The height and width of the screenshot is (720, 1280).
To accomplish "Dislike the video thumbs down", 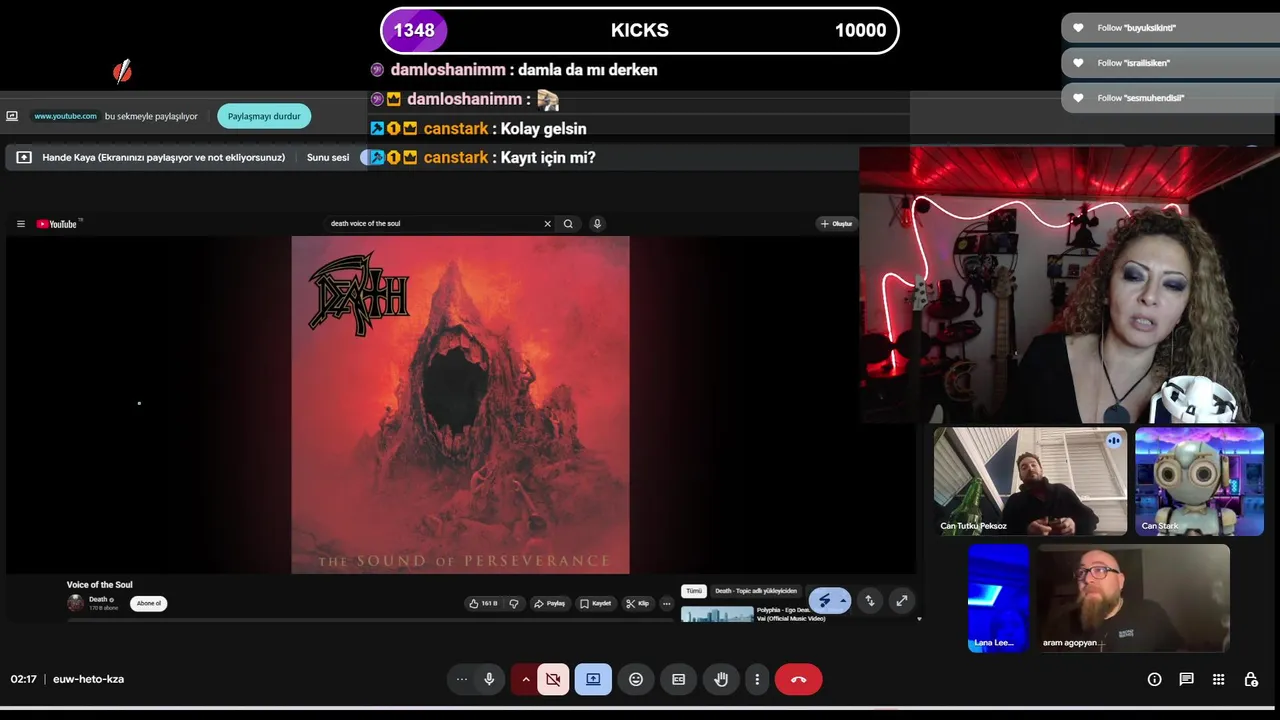I will 514,603.
